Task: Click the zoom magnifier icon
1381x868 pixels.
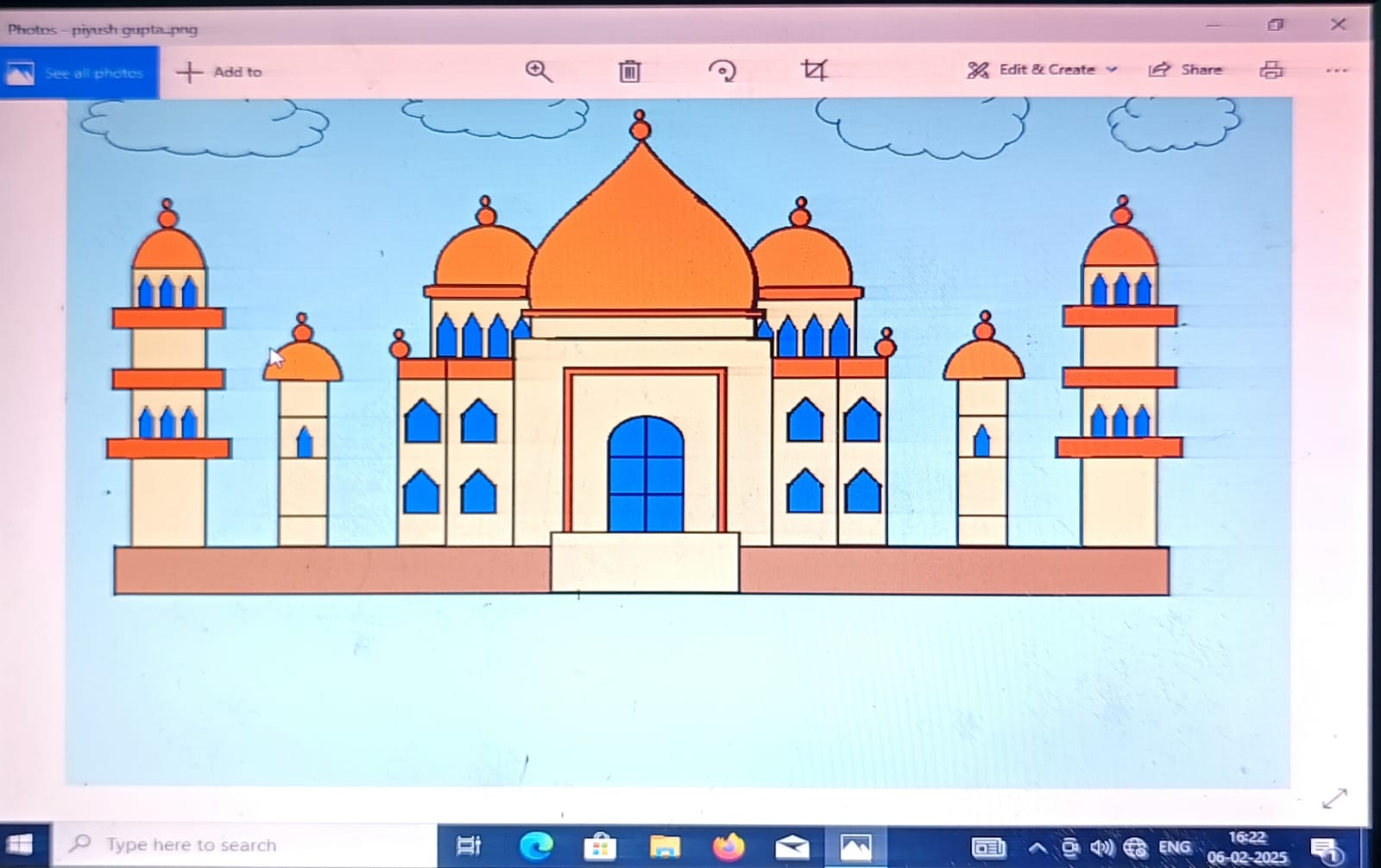Action: click(539, 71)
